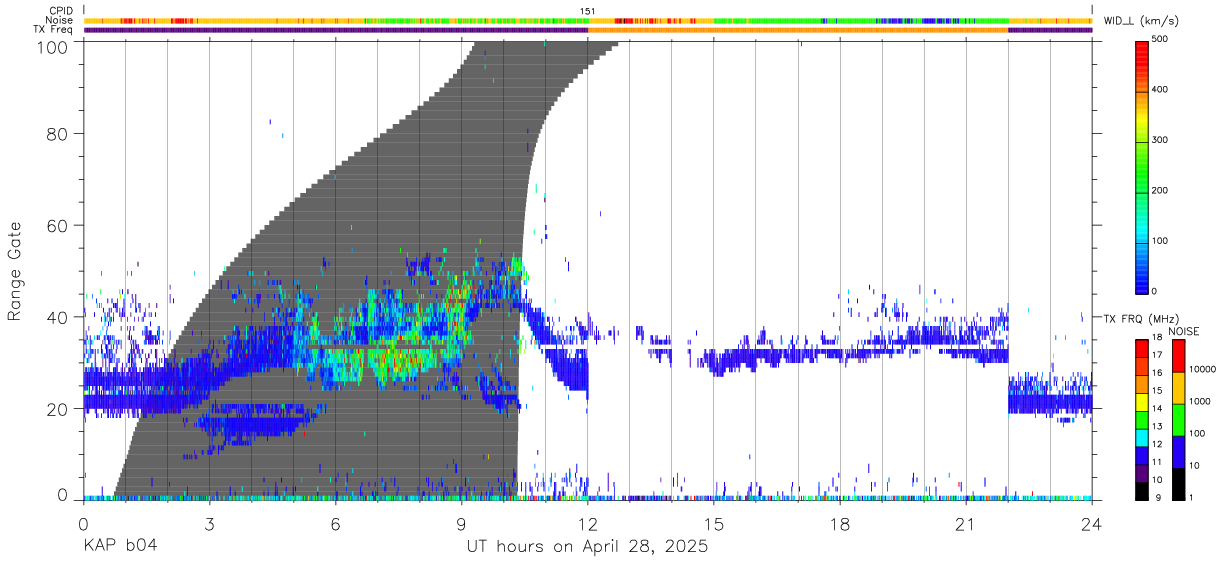1228x567 pixels.
Task: Click the 24 UT hour tick label
Action: click(1092, 524)
